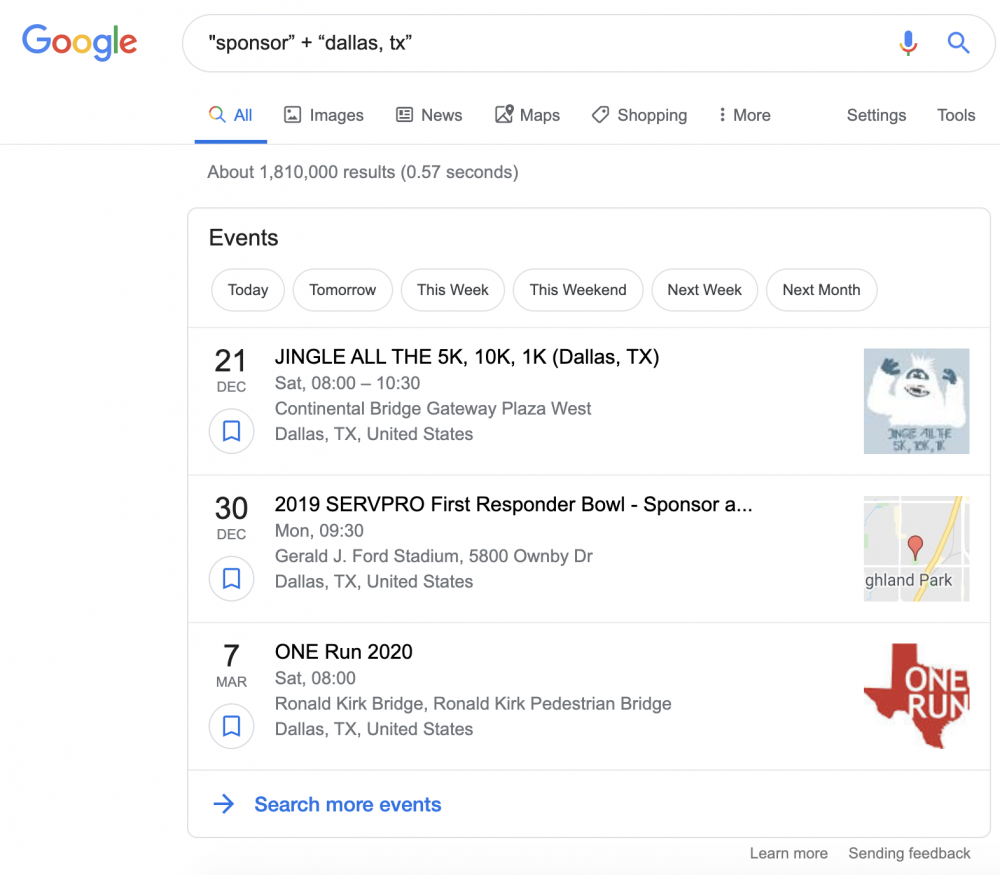The image size is (1000, 875).
Task: Open the Settings menu
Action: pyautogui.click(x=876, y=115)
